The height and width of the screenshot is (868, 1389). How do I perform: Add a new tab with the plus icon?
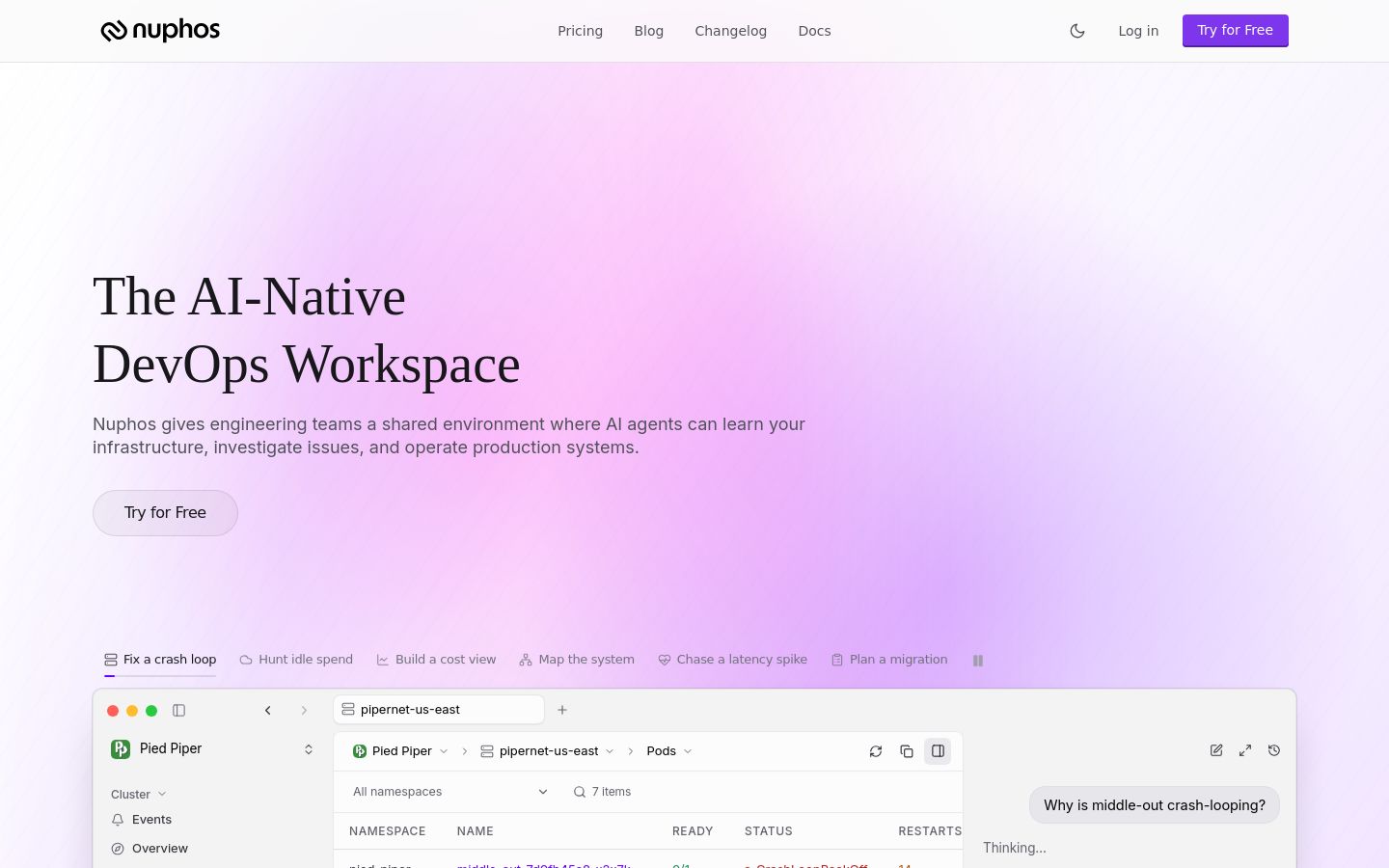(562, 710)
